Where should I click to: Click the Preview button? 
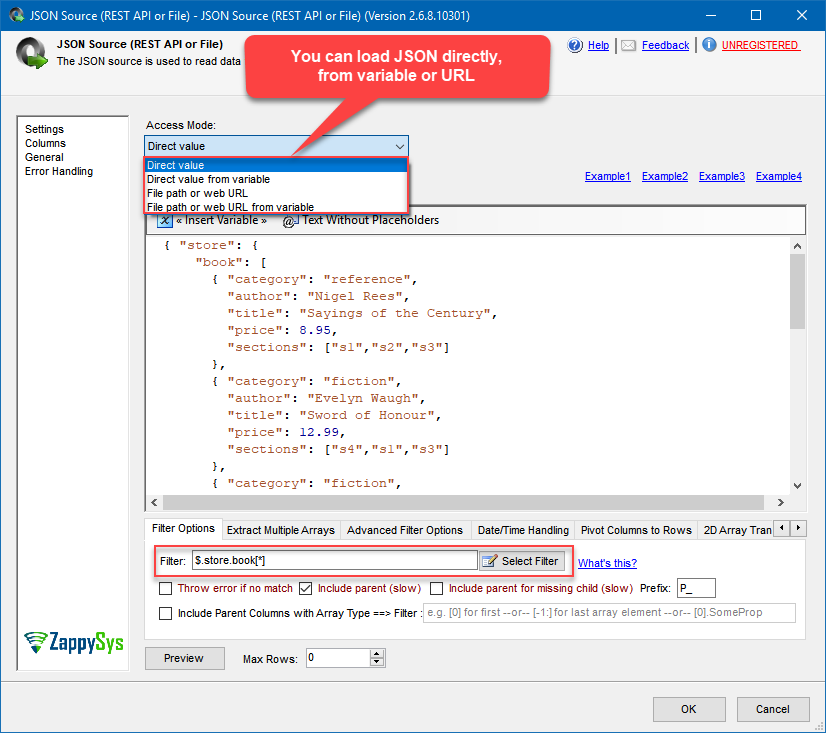(184, 658)
